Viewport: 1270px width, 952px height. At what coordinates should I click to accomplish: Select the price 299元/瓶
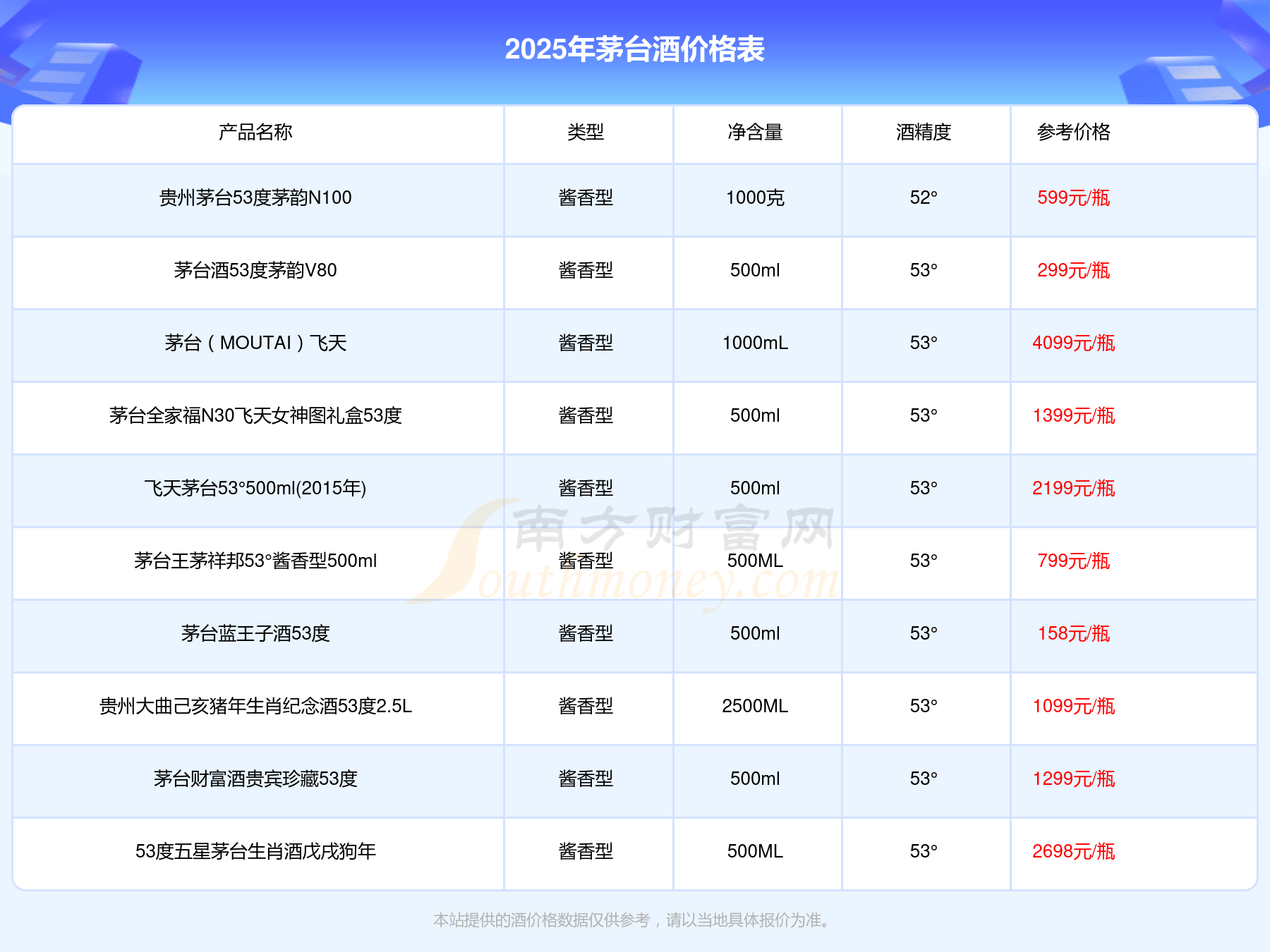[x=1074, y=270]
